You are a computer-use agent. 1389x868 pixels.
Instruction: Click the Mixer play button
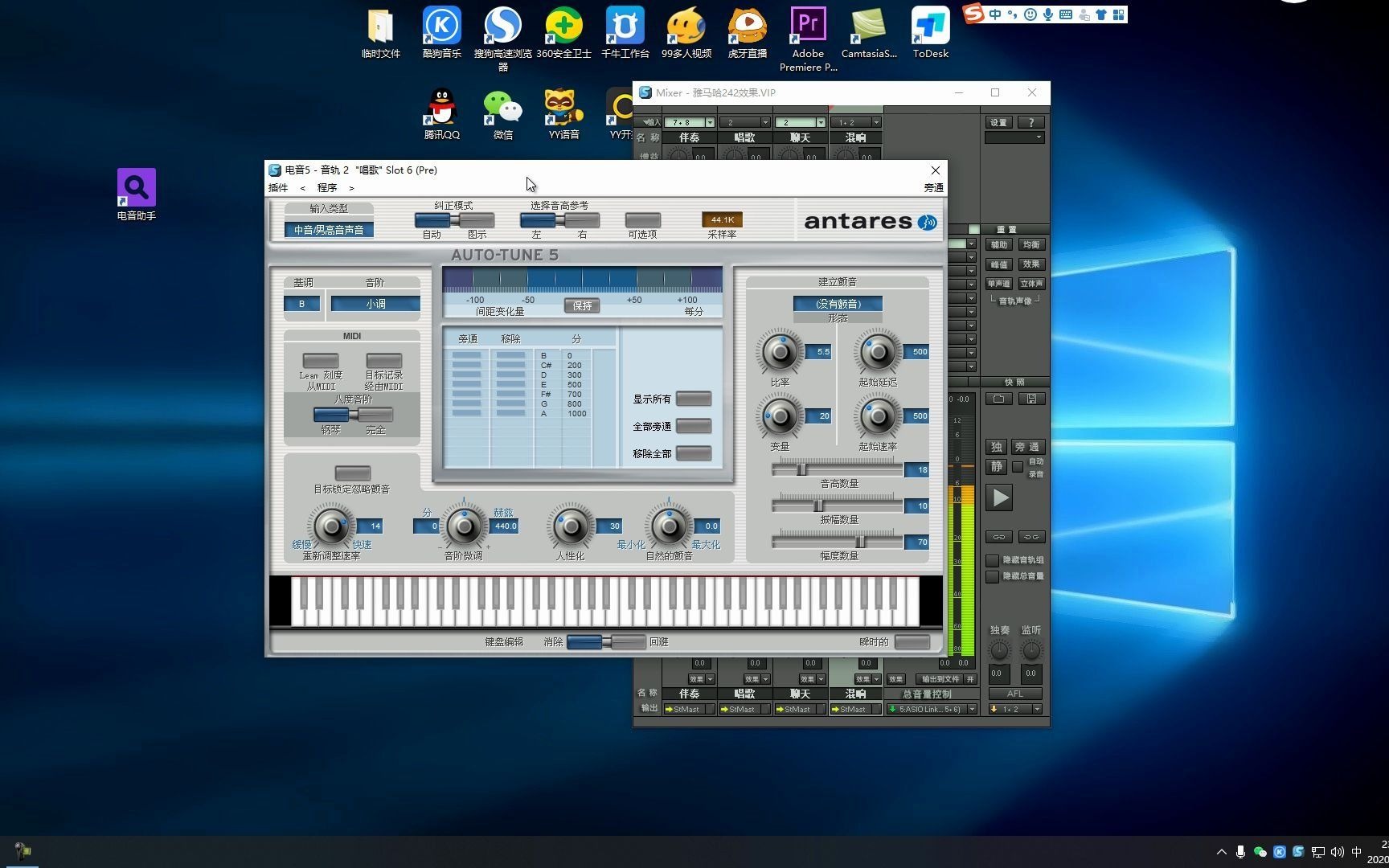click(x=999, y=498)
